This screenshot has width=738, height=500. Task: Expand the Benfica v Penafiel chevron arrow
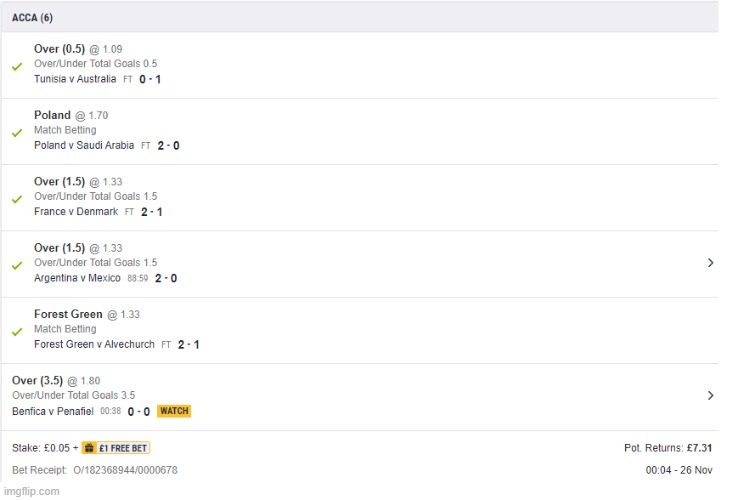(710, 396)
